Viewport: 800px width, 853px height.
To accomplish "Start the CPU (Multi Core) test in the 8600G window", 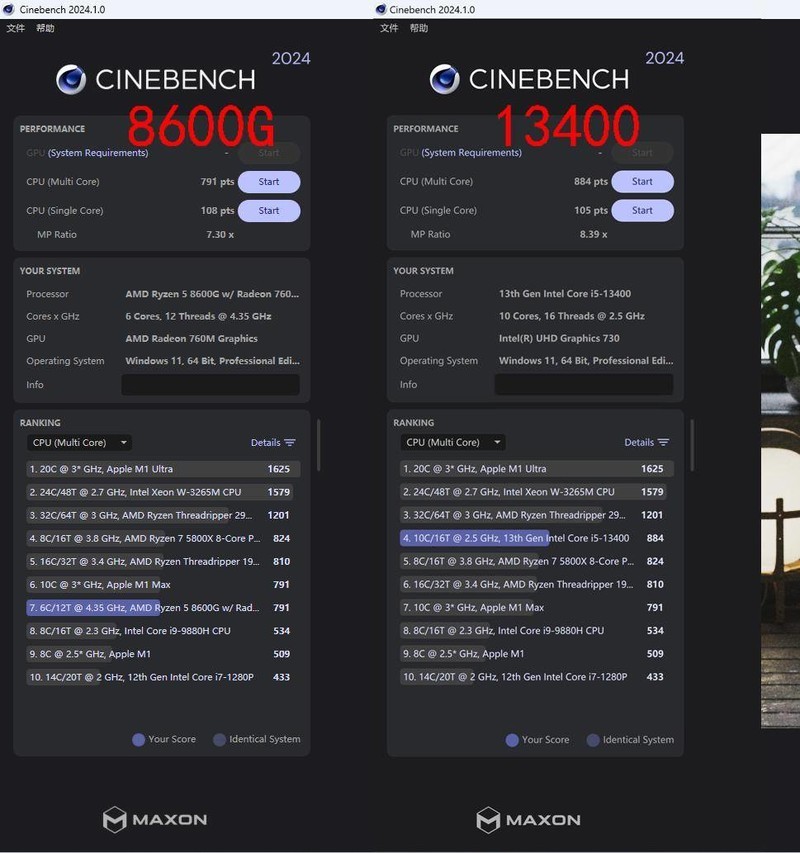I will point(269,182).
